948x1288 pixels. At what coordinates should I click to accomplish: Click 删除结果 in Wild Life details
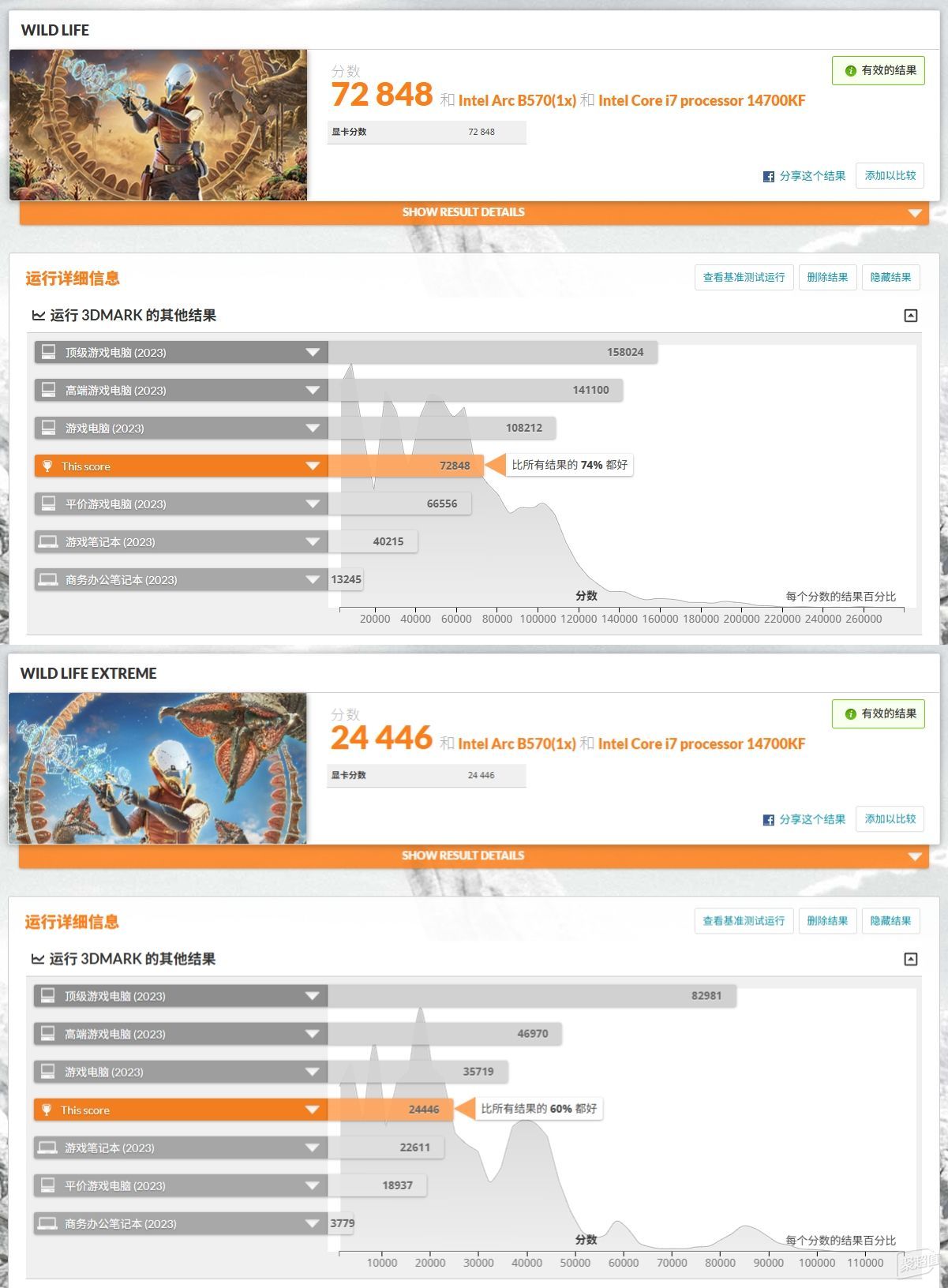(x=827, y=277)
